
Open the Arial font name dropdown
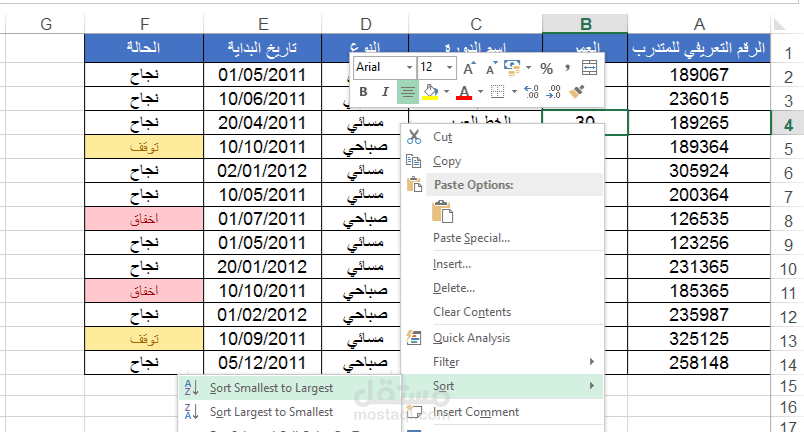click(x=409, y=68)
